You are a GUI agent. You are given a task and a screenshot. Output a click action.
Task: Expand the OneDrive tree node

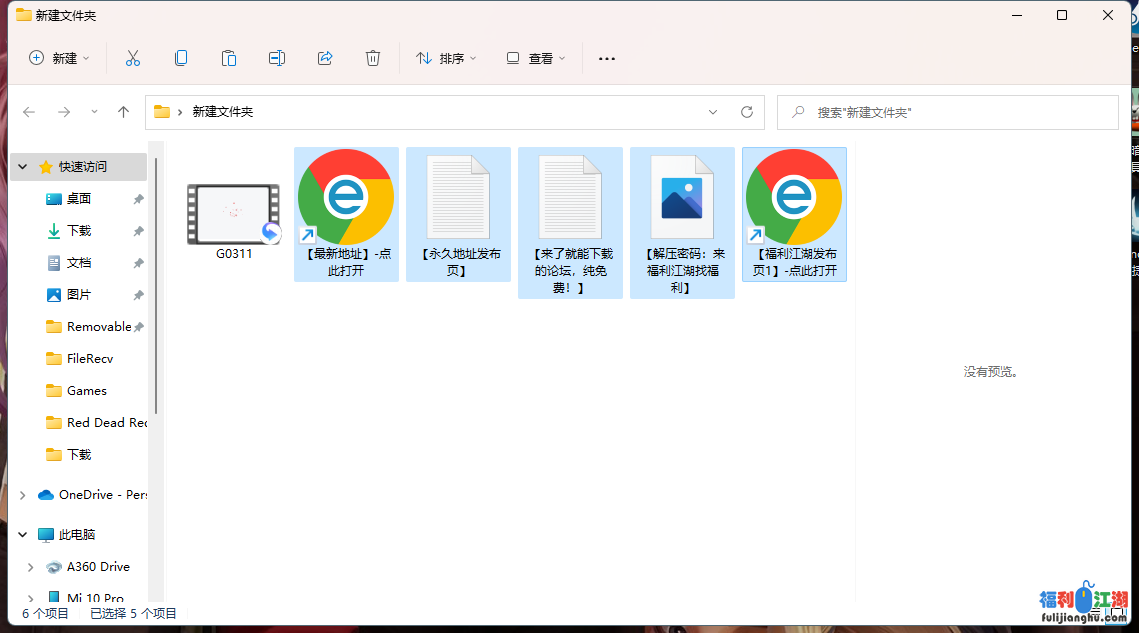[x=23, y=495]
